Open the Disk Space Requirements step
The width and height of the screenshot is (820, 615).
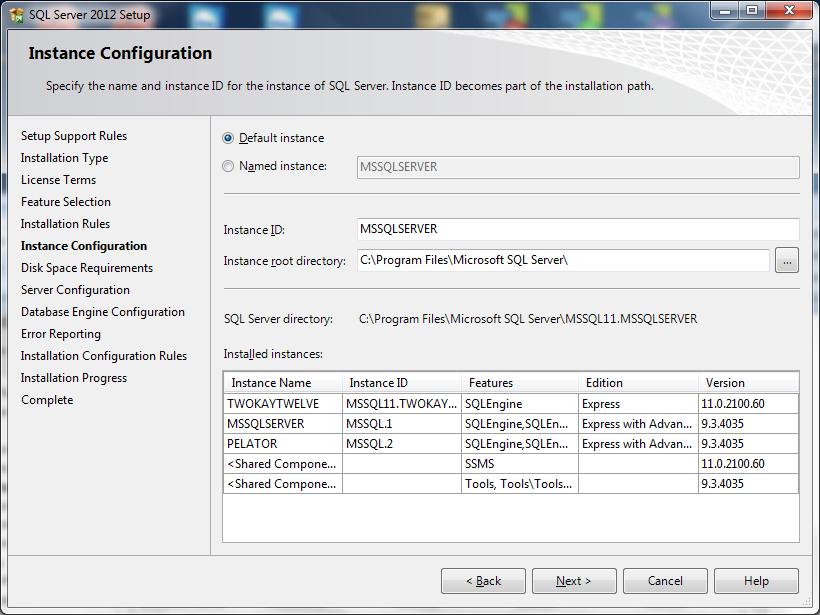click(x=87, y=268)
